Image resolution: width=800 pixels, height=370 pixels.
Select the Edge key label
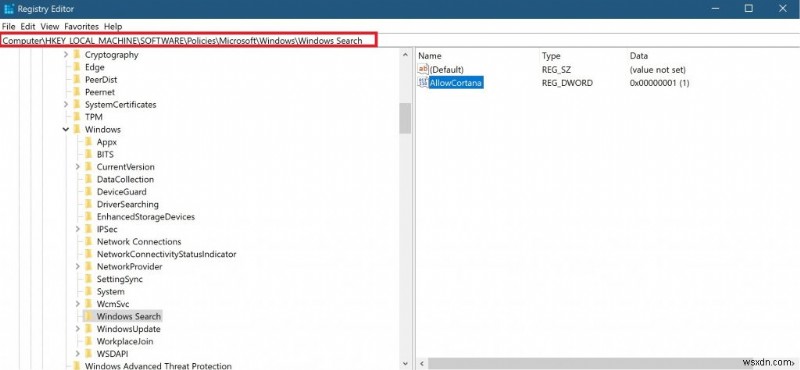coord(94,67)
